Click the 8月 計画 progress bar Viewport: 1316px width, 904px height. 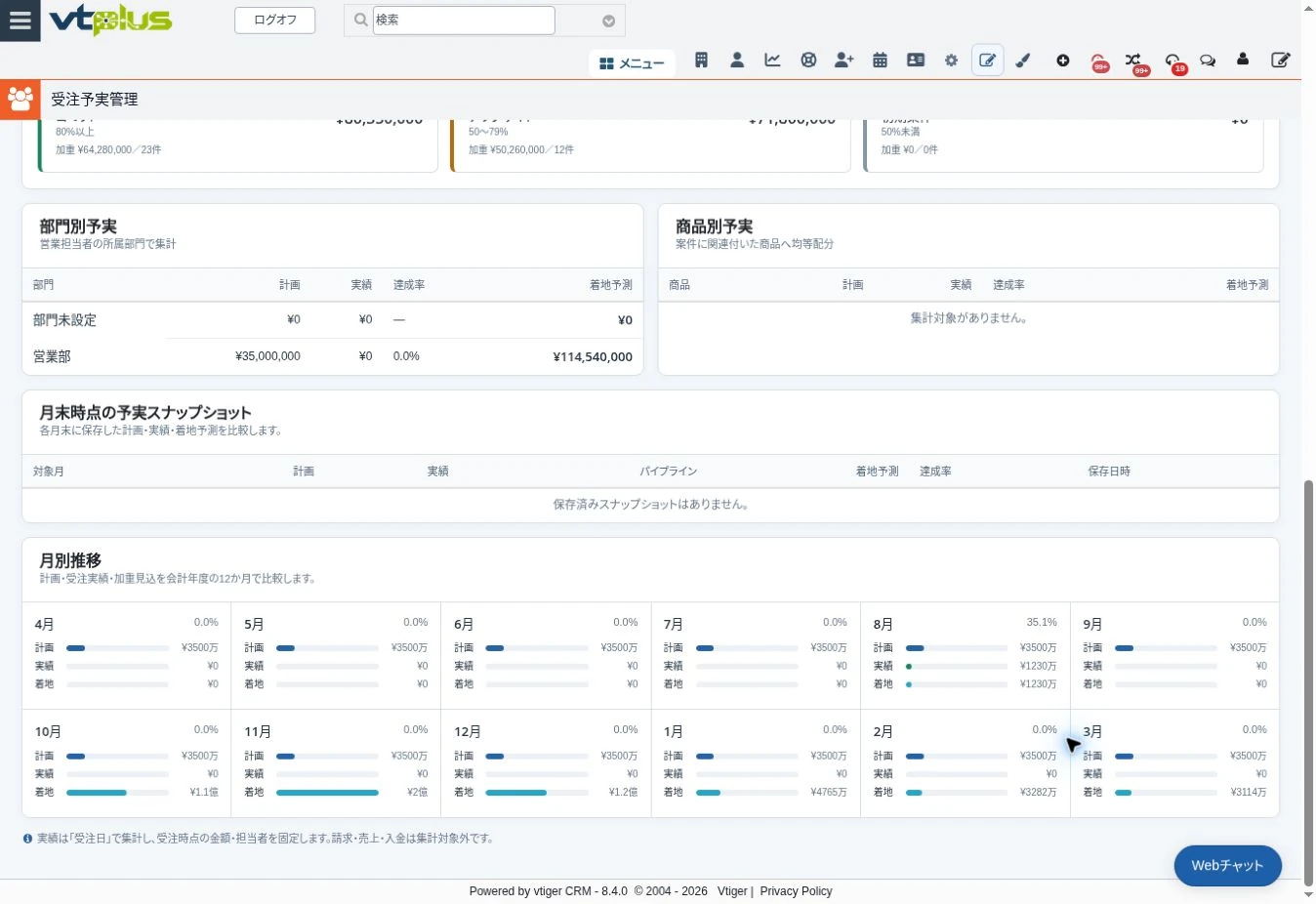[x=957, y=648]
